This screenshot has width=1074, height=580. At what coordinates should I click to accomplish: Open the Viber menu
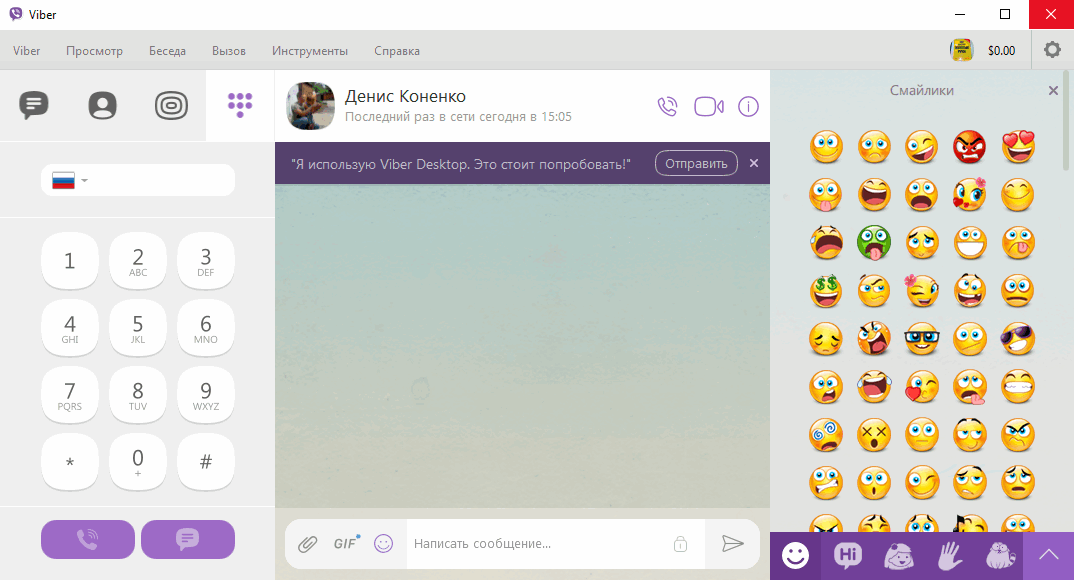pyautogui.click(x=27, y=51)
